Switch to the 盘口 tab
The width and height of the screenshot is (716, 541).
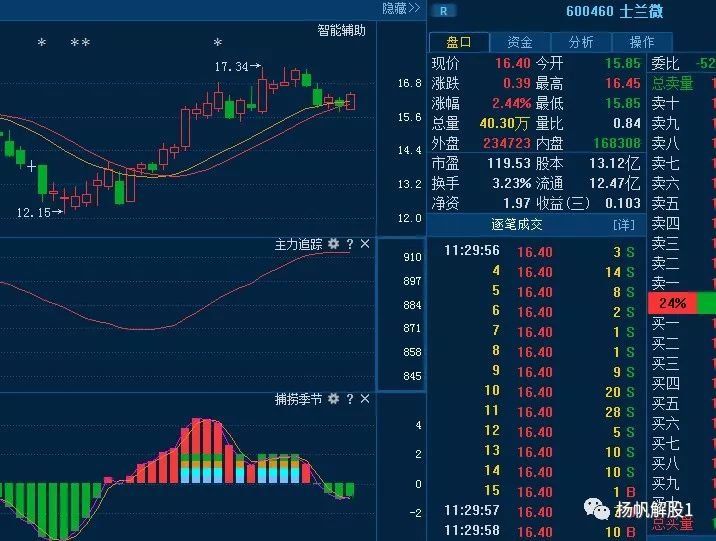tap(459, 42)
